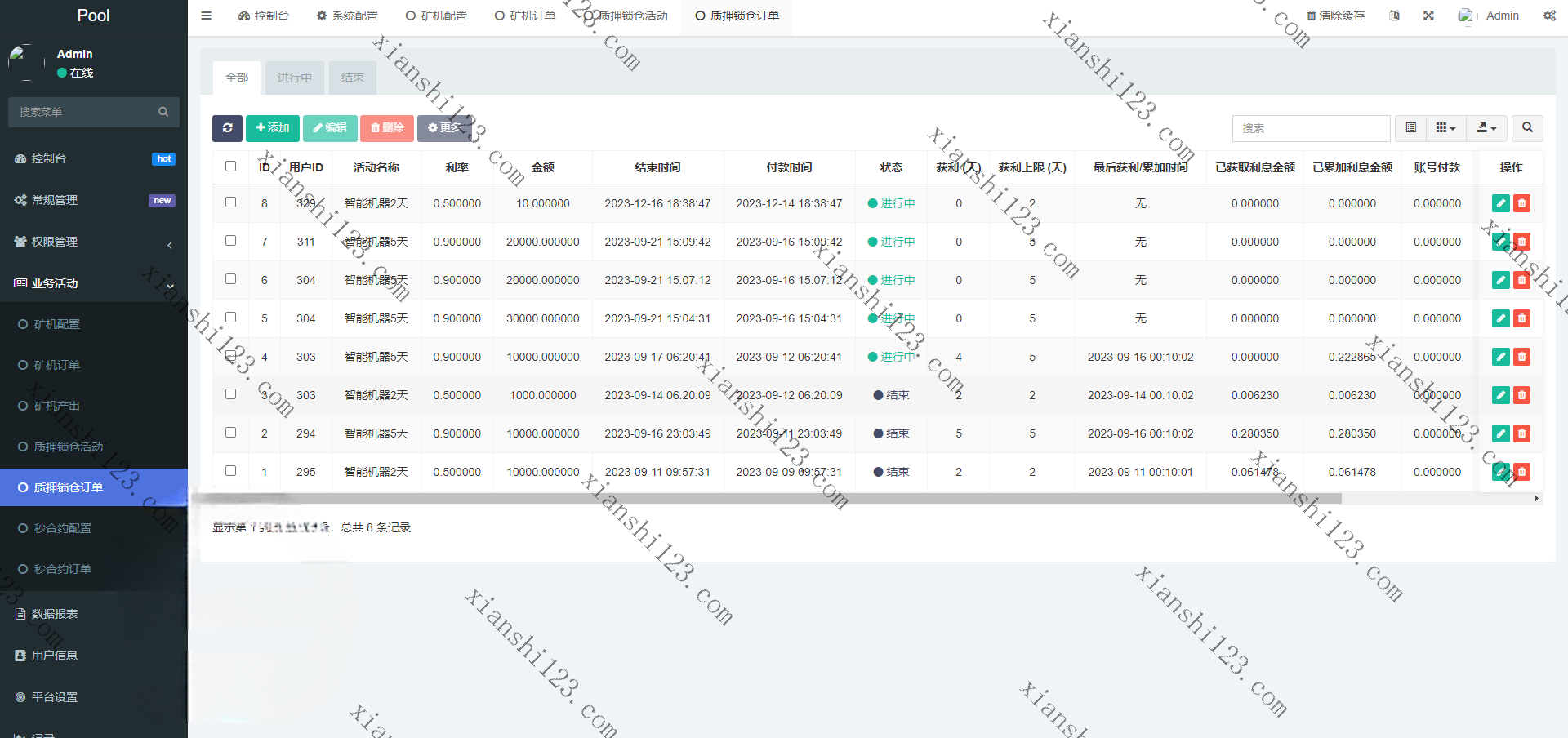This screenshot has height=738, width=1568.
Task: Edit the order row with ID 8
Action: pos(1501,203)
